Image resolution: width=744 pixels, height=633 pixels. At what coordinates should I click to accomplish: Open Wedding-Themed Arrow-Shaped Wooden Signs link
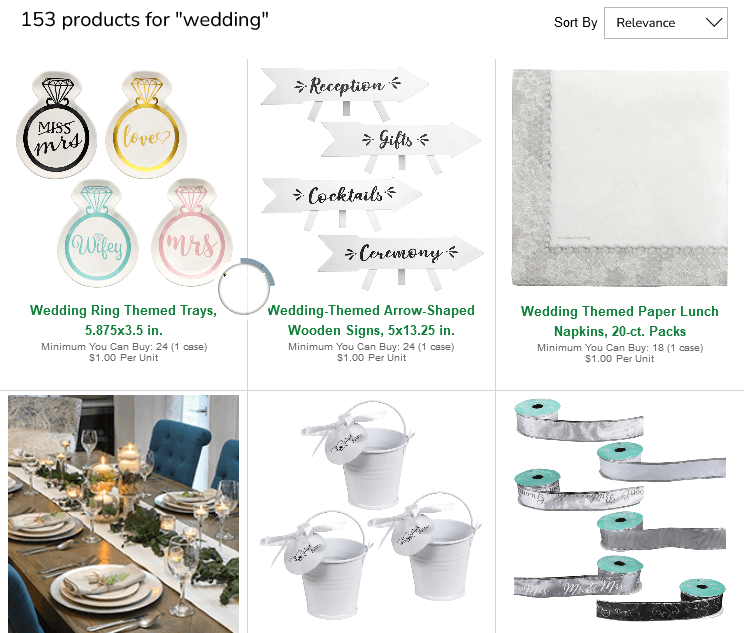[x=371, y=320]
